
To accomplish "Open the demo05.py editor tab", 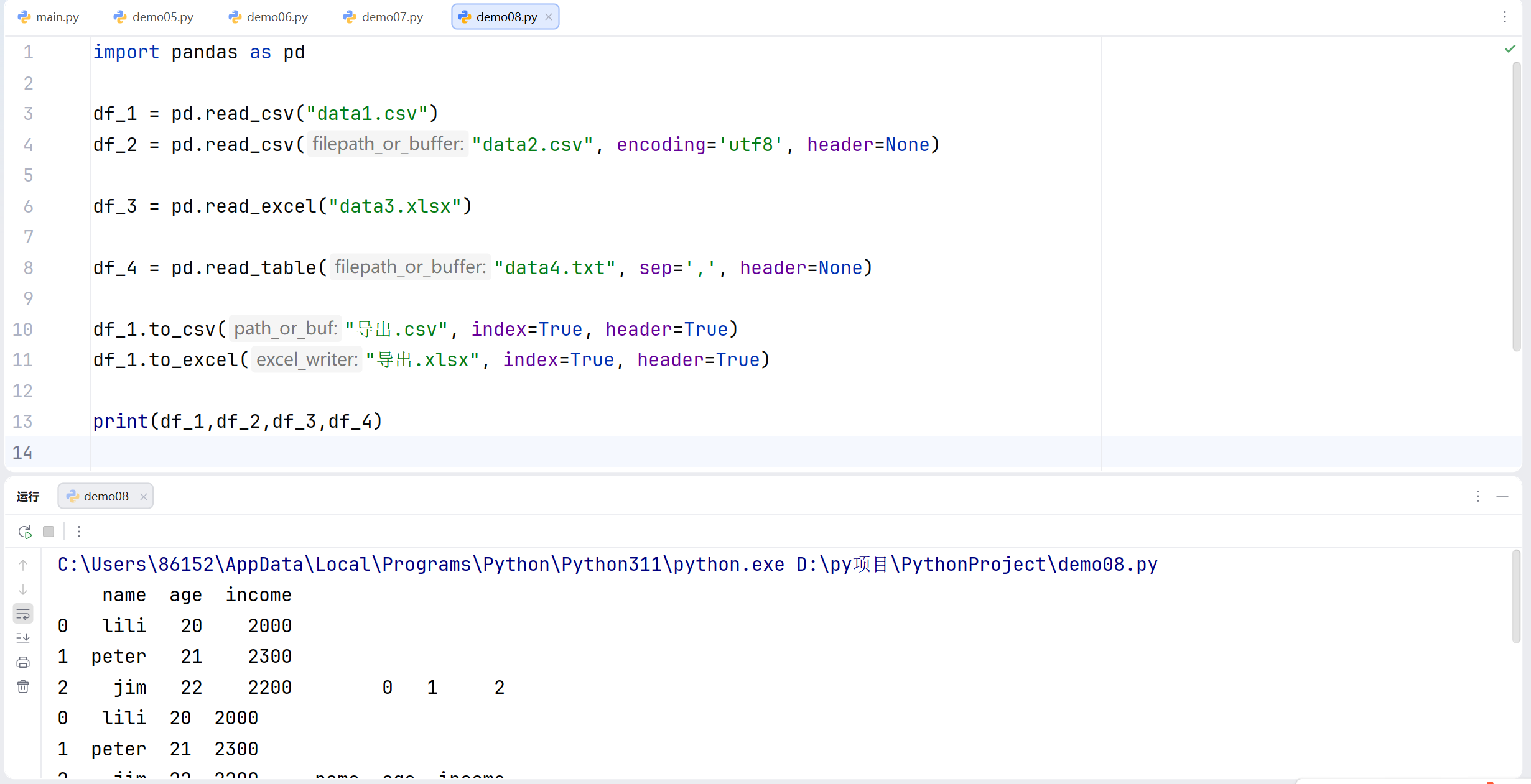I will point(154,17).
